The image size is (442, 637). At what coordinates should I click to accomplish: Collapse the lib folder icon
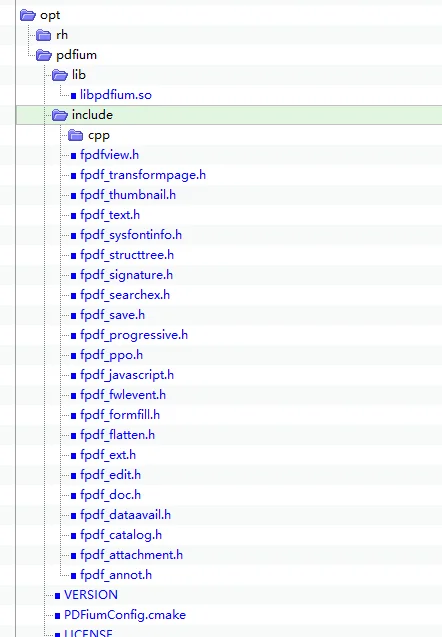click(x=60, y=75)
